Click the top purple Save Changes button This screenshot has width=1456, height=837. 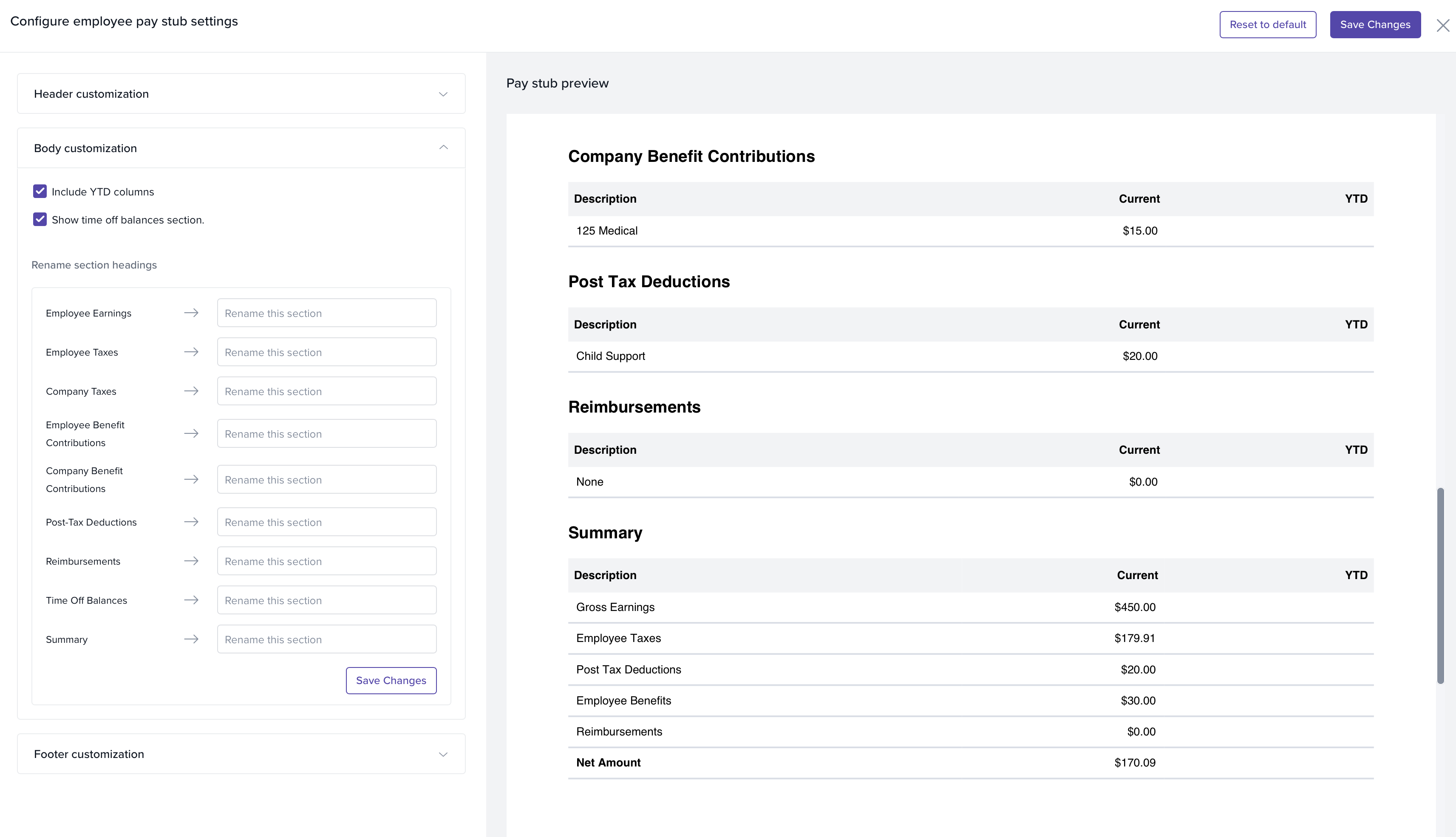click(x=1374, y=25)
